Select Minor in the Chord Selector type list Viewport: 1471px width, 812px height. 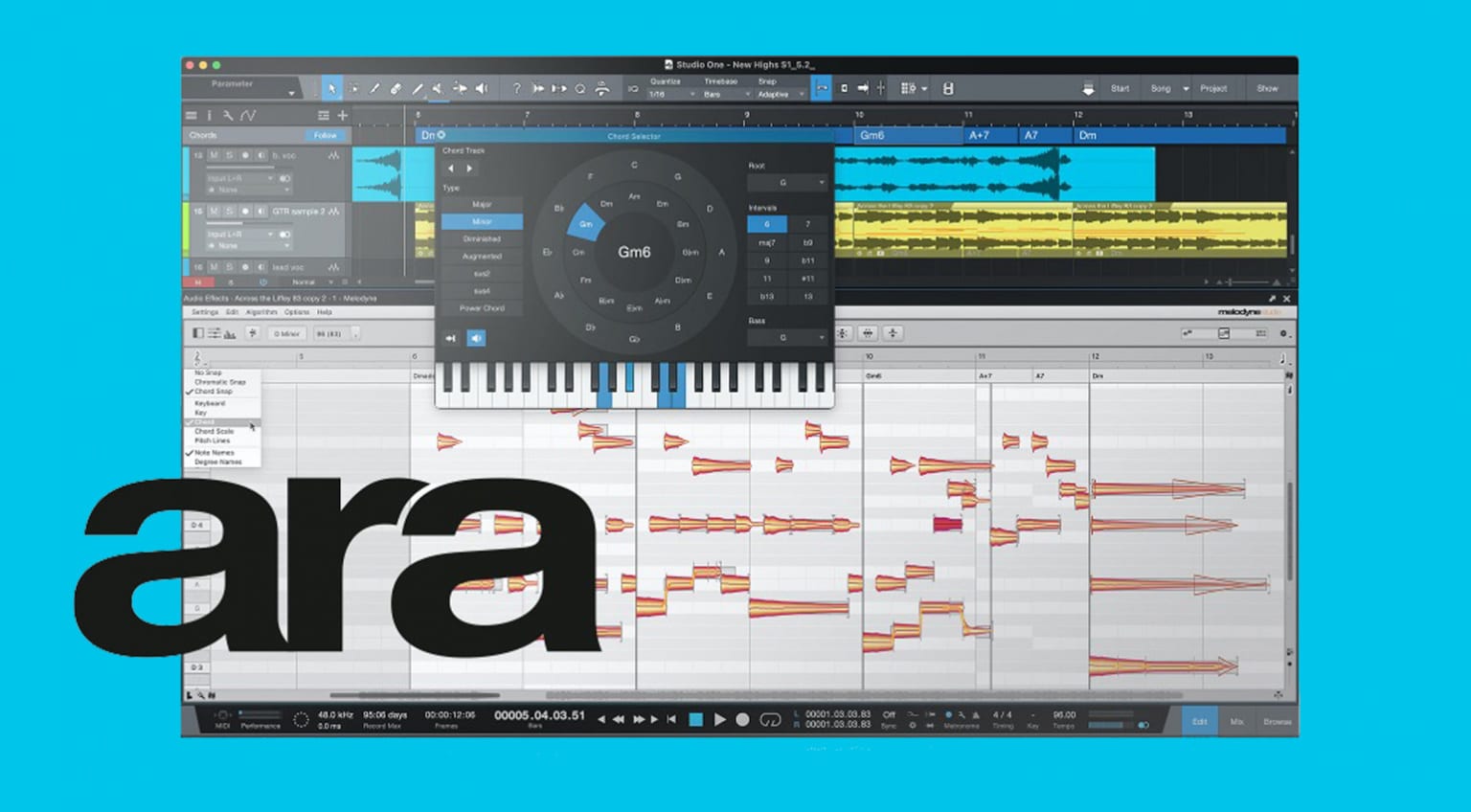pyautogui.click(x=482, y=221)
